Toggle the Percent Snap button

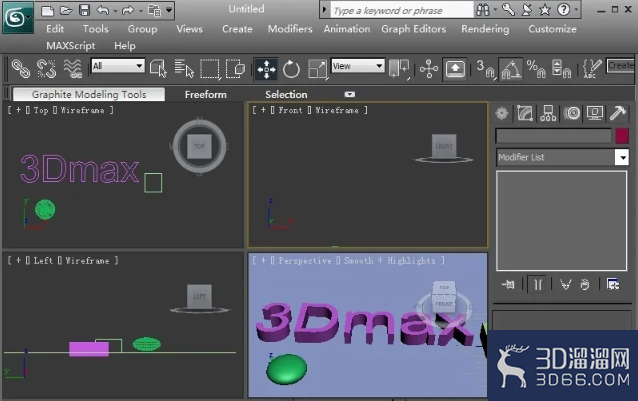[536, 69]
